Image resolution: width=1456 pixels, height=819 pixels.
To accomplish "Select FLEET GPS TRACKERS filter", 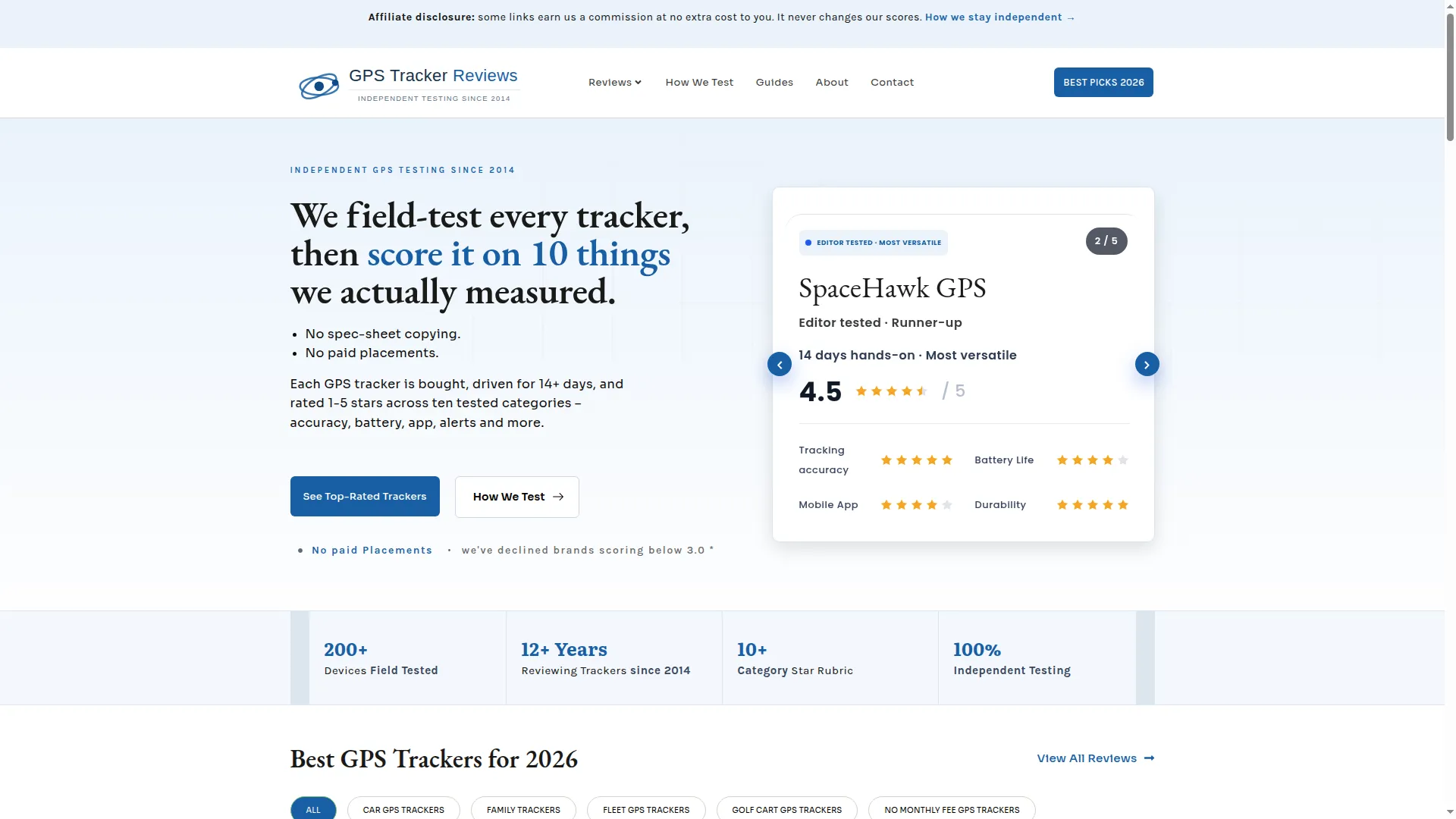I will pyautogui.click(x=646, y=809).
